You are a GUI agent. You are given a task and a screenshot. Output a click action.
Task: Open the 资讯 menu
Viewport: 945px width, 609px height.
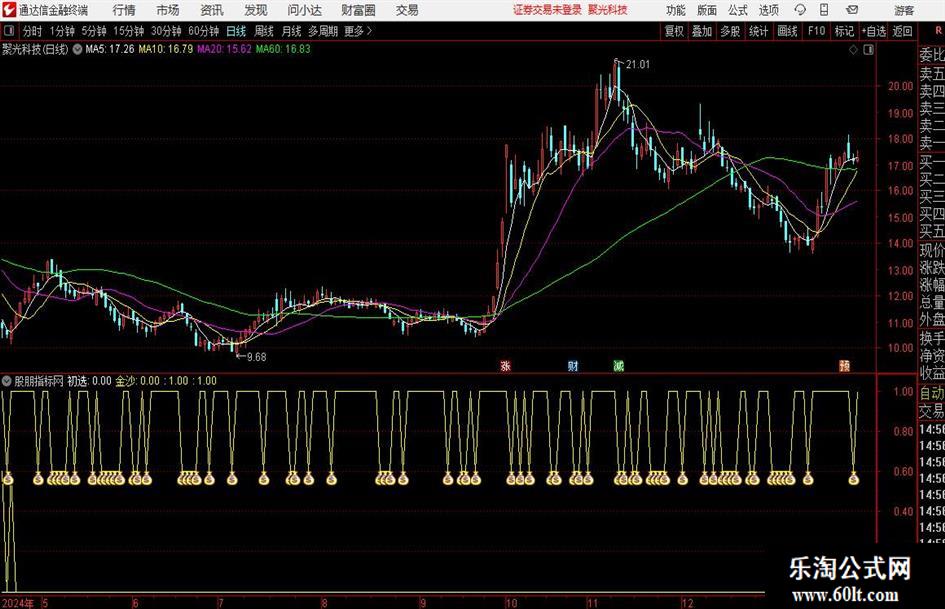212,10
